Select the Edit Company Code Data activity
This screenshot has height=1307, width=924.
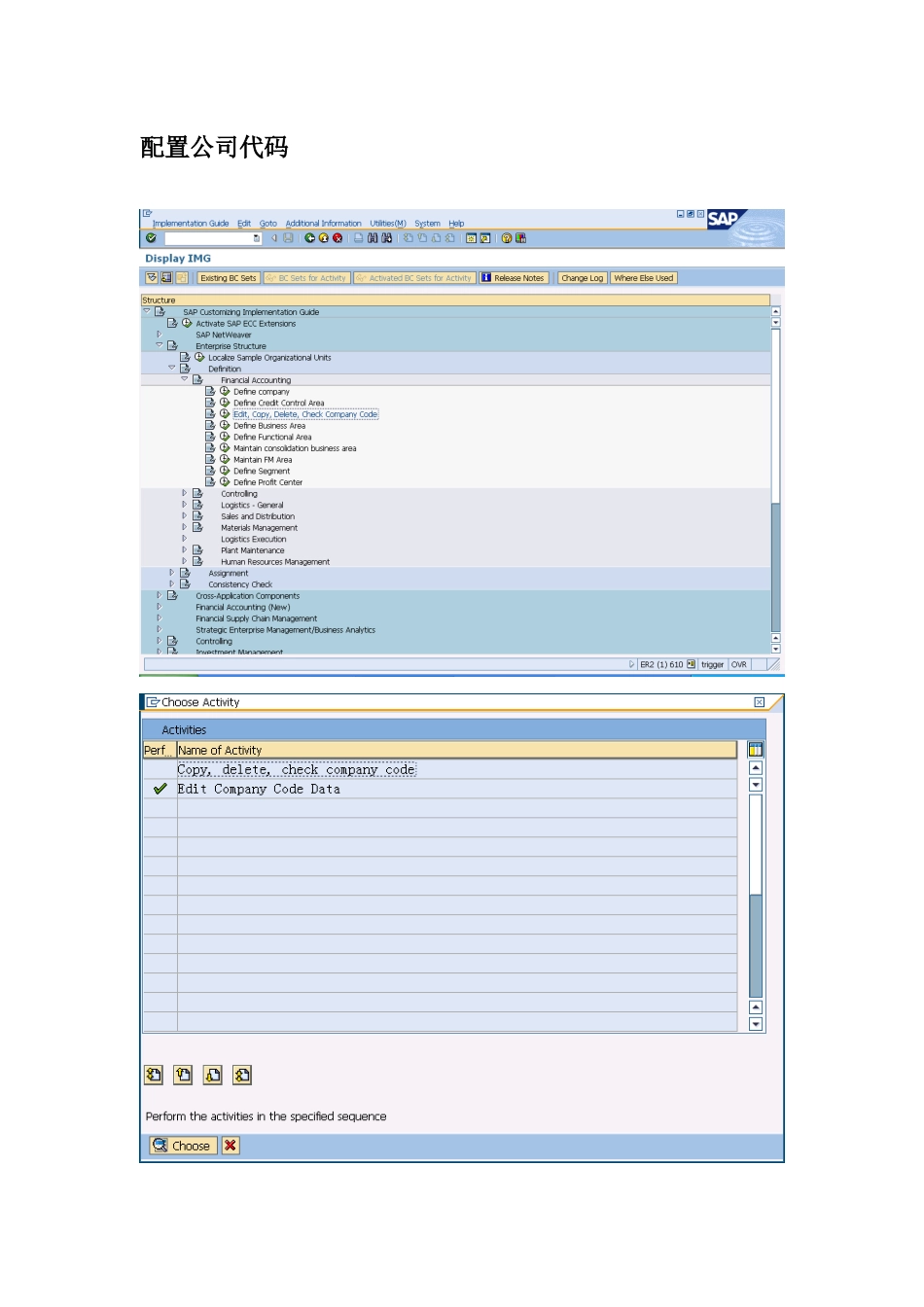click(259, 789)
